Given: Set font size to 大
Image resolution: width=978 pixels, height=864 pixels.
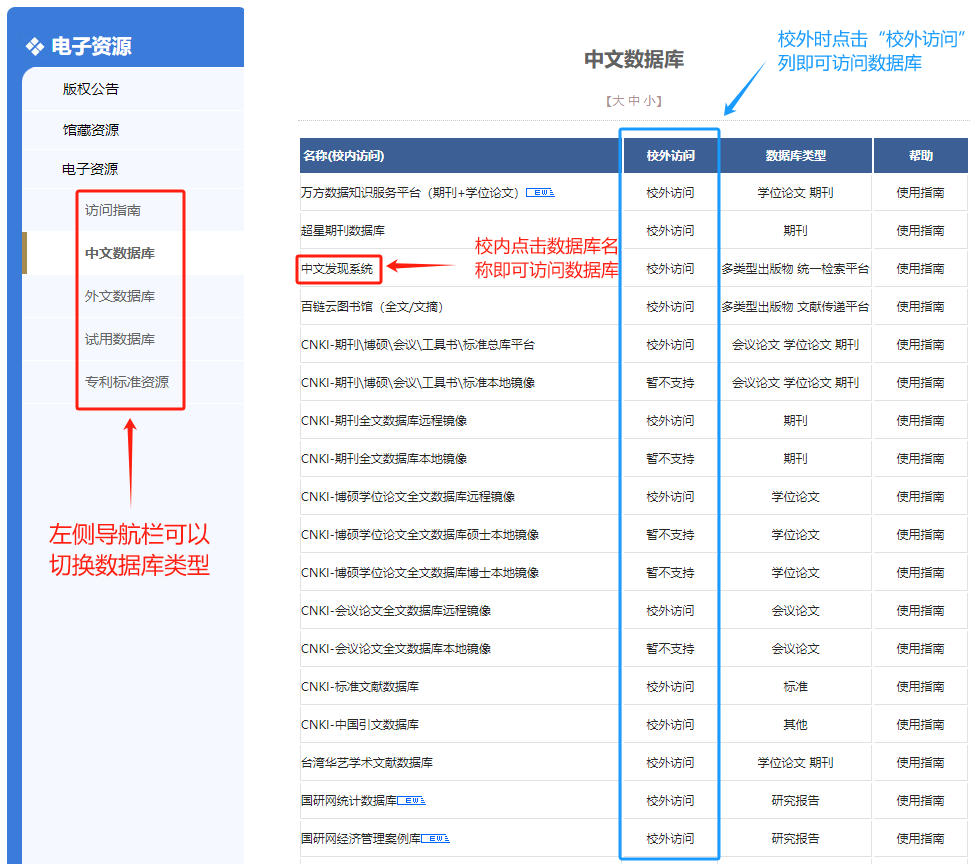Looking at the screenshot, I should pyautogui.click(x=618, y=101).
